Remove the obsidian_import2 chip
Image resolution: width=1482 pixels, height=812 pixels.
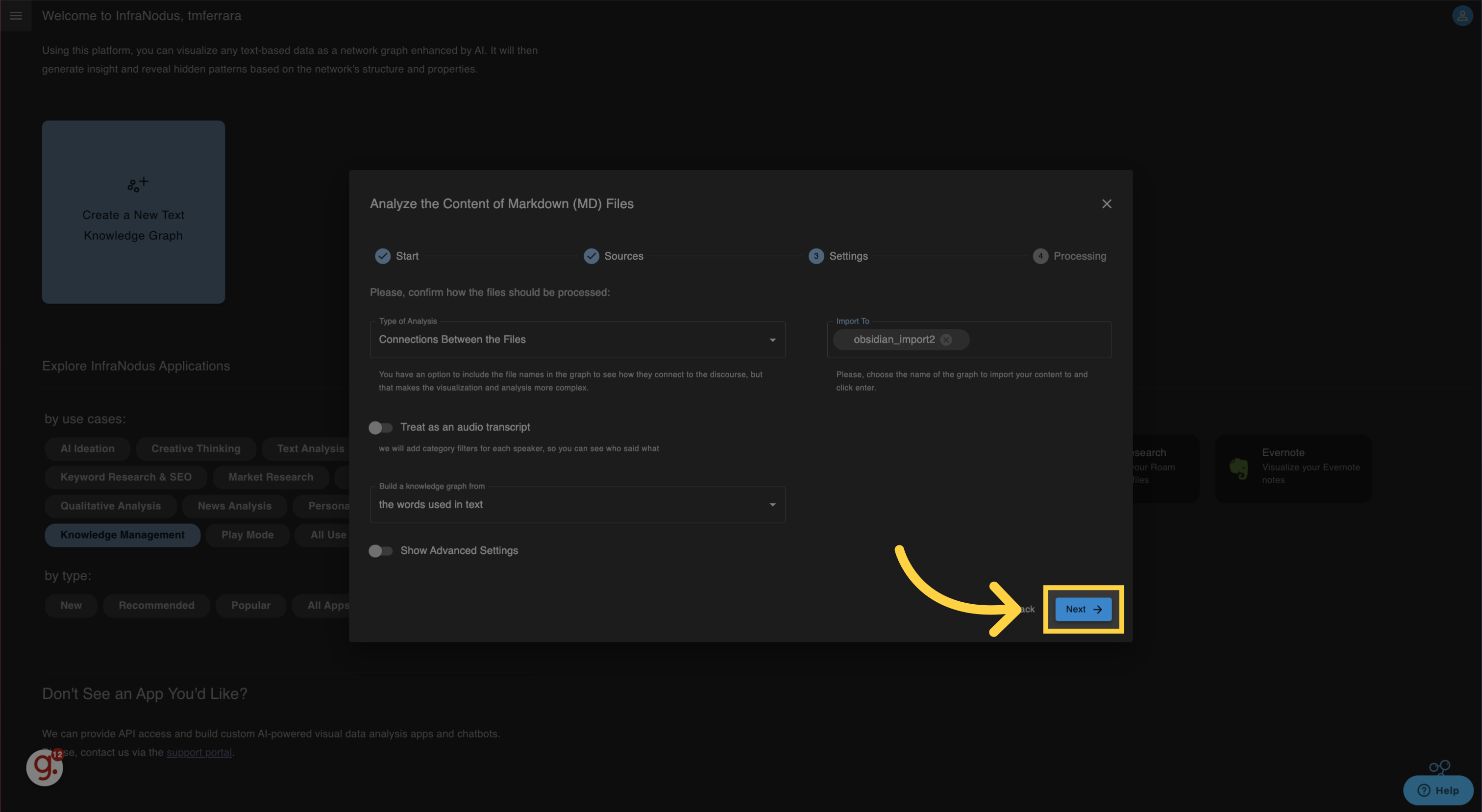(x=946, y=340)
